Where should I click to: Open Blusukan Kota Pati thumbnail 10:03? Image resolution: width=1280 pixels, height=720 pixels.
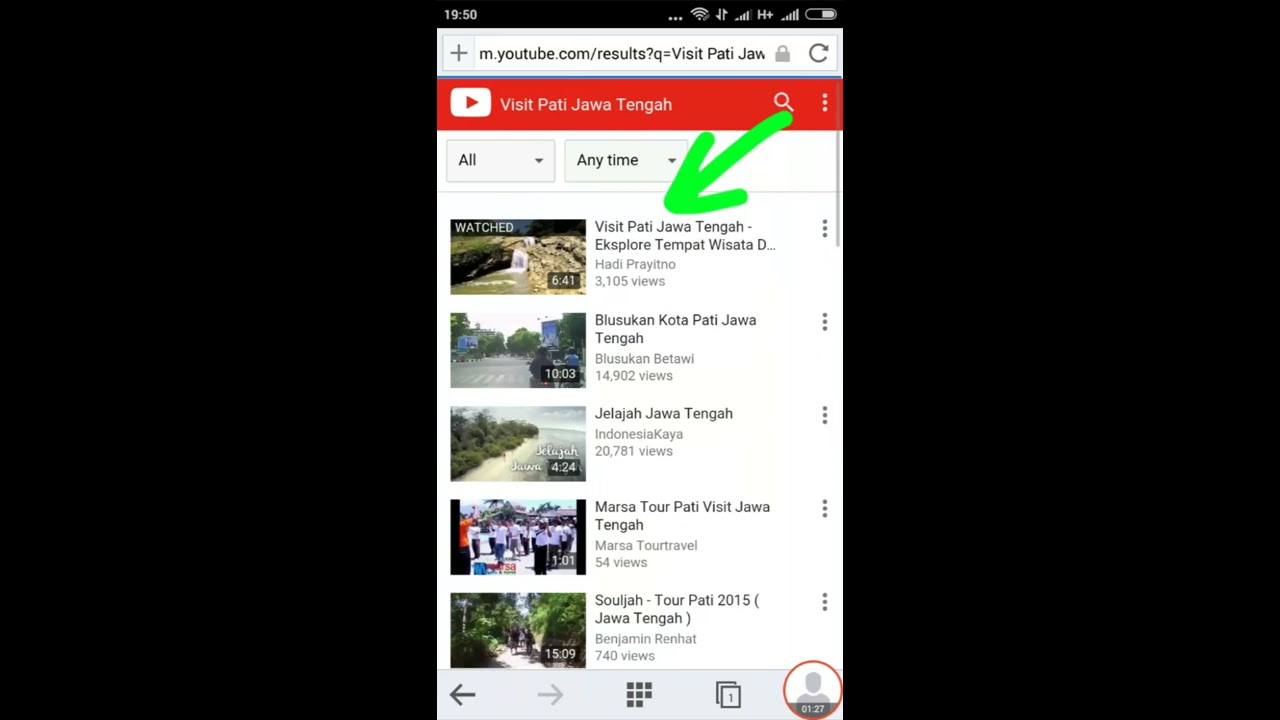[x=518, y=350]
